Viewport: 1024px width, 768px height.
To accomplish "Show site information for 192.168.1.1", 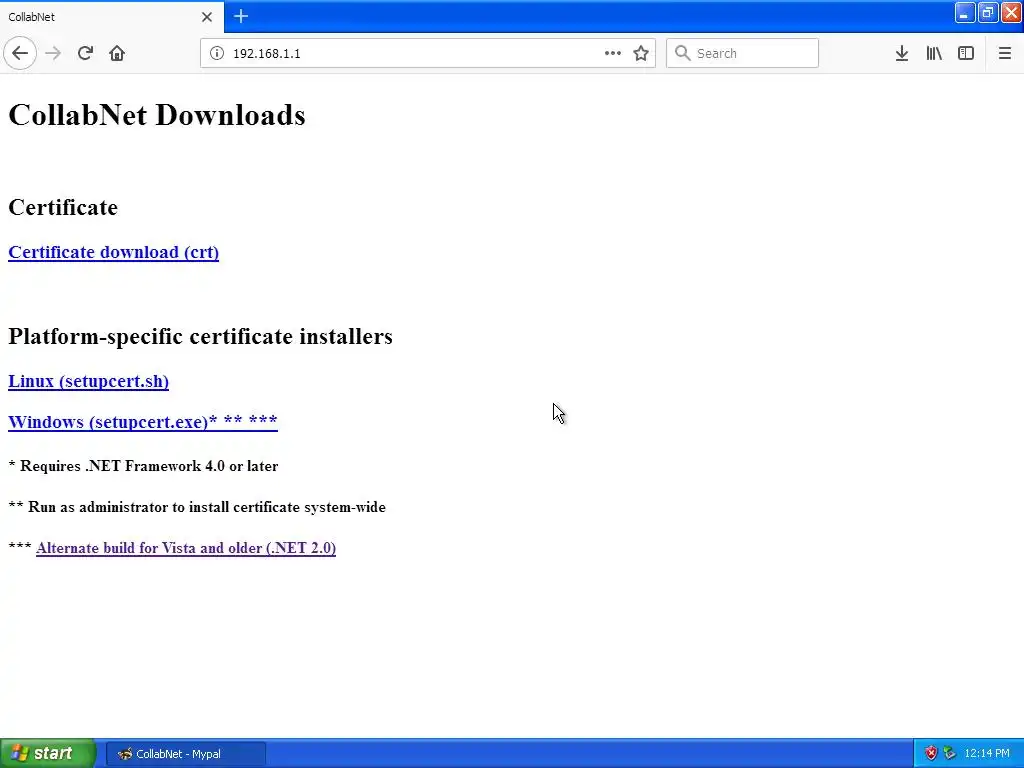I will pyautogui.click(x=217, y=53).
